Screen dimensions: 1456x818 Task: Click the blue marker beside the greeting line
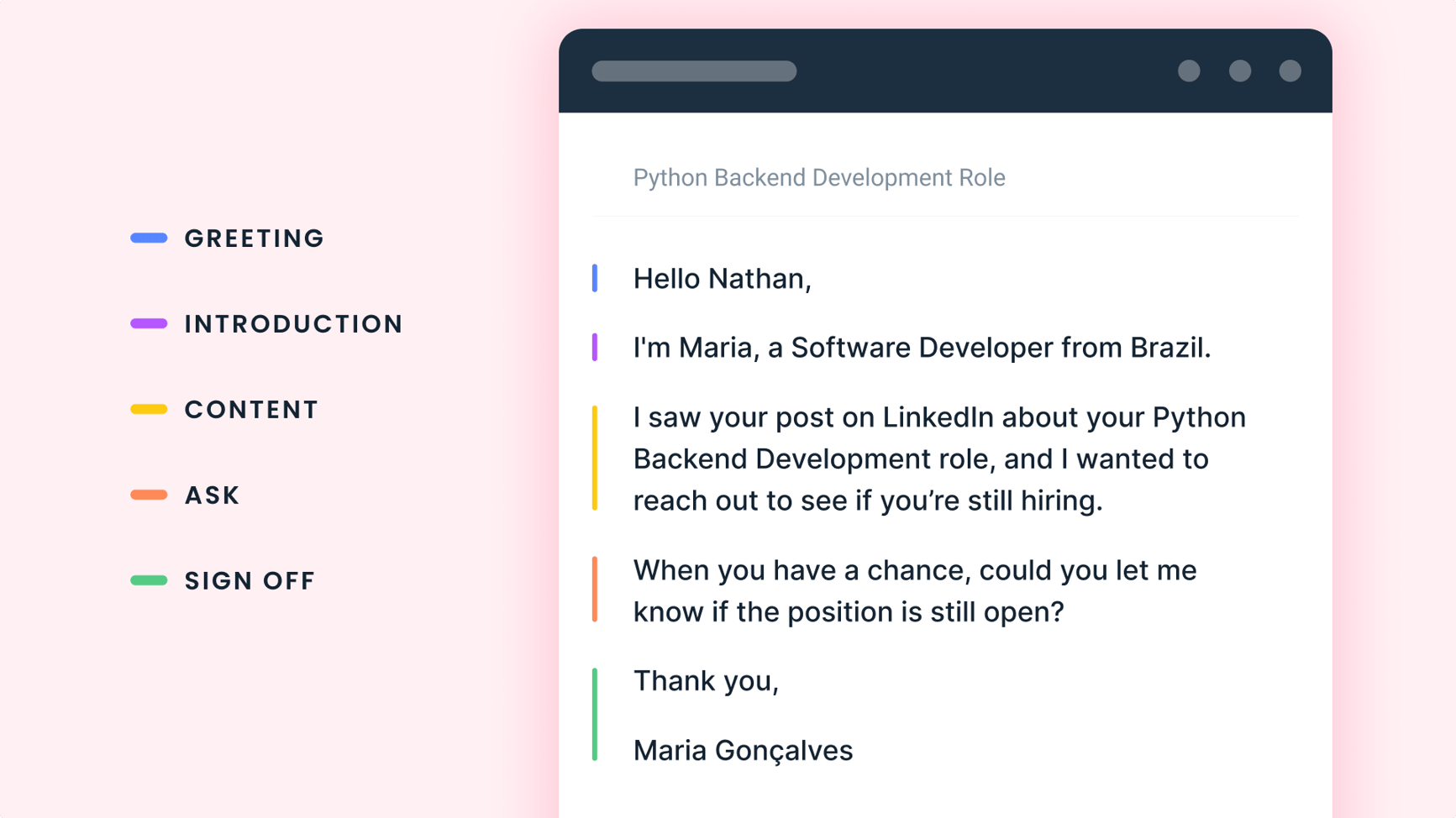[x=596, y=278]
